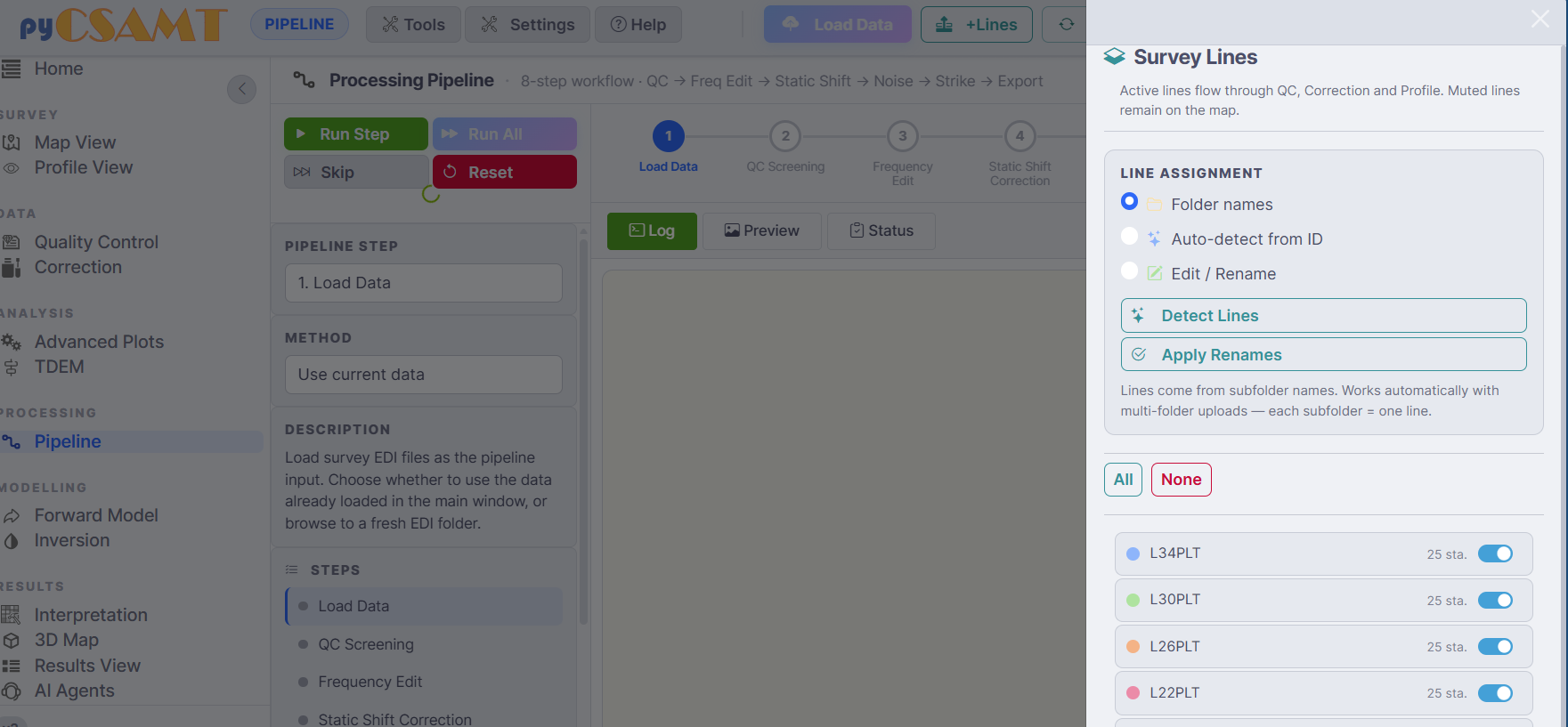This screenshot has height=727, width=1568.
Task: Click the Run All button
Action: pos(504,134)
